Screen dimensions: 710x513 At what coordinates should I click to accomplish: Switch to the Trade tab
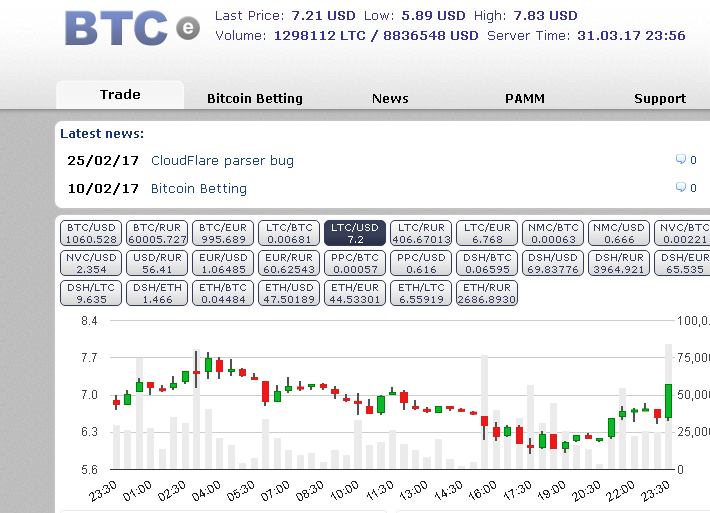(x=120, y=95)
